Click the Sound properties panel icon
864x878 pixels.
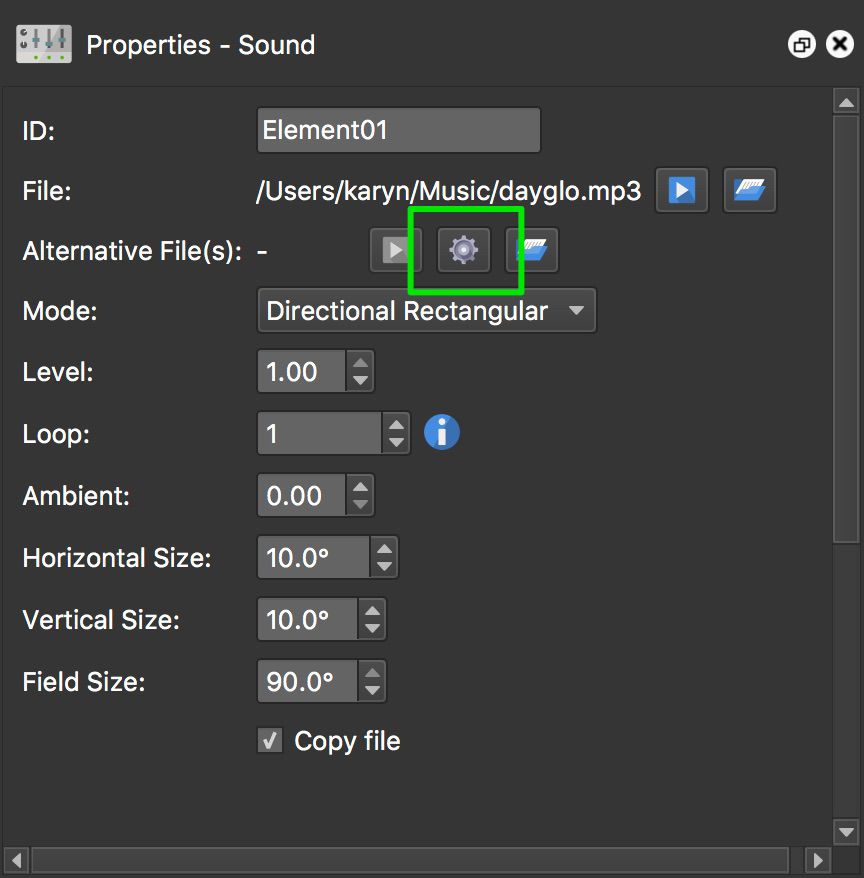pos(42,44)
